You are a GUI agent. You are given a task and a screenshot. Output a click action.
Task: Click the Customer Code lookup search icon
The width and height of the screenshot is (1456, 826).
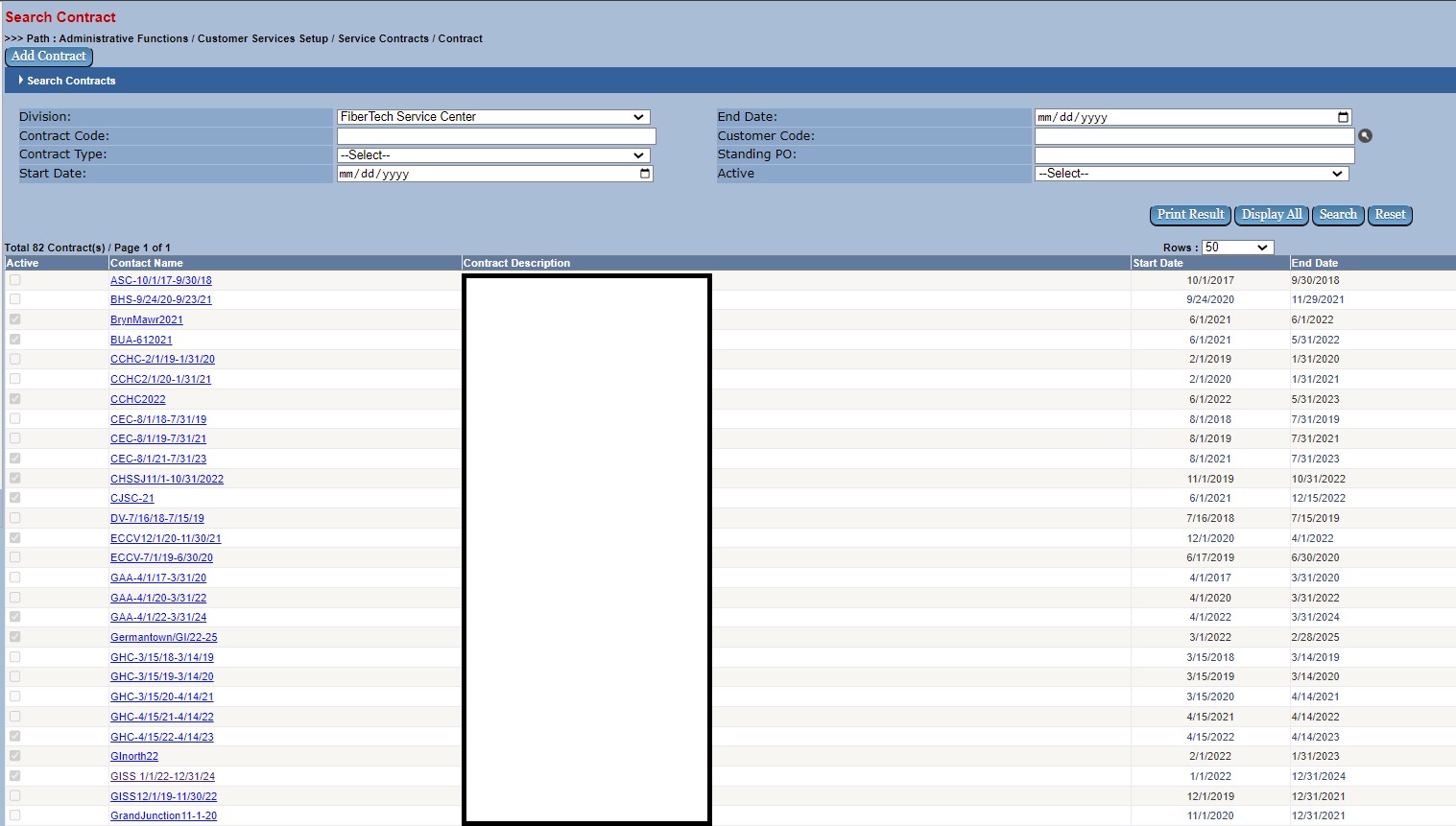(x=1365, y=136)
